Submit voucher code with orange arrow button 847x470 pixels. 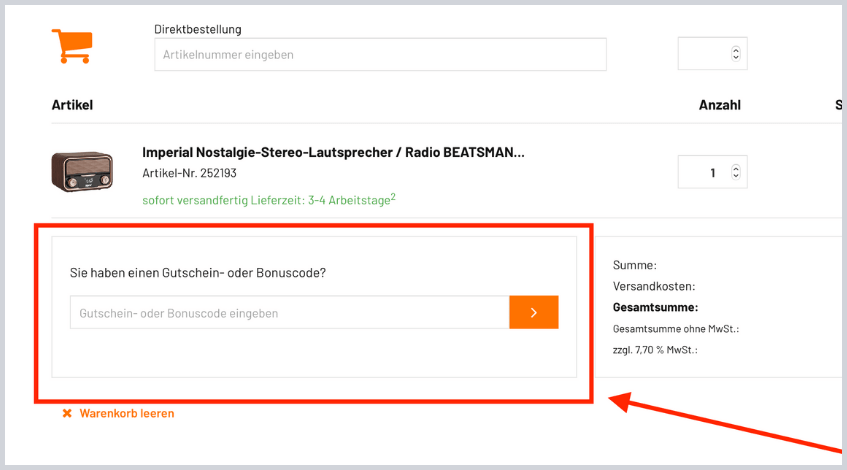coord(534,312)
